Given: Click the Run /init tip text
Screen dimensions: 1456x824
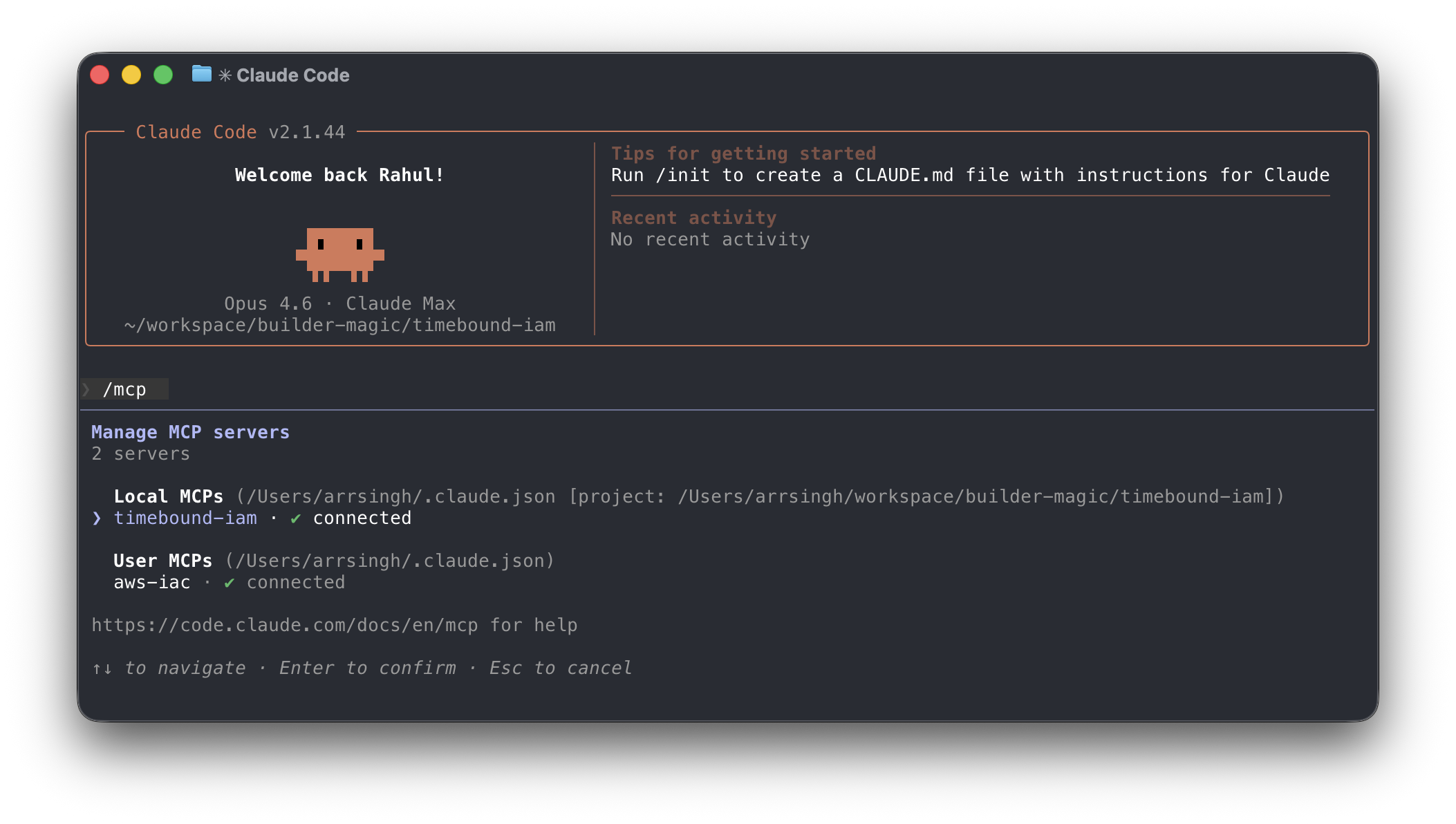Looking at the screenshot, I should pyautogui.click(x=969, y=175).
